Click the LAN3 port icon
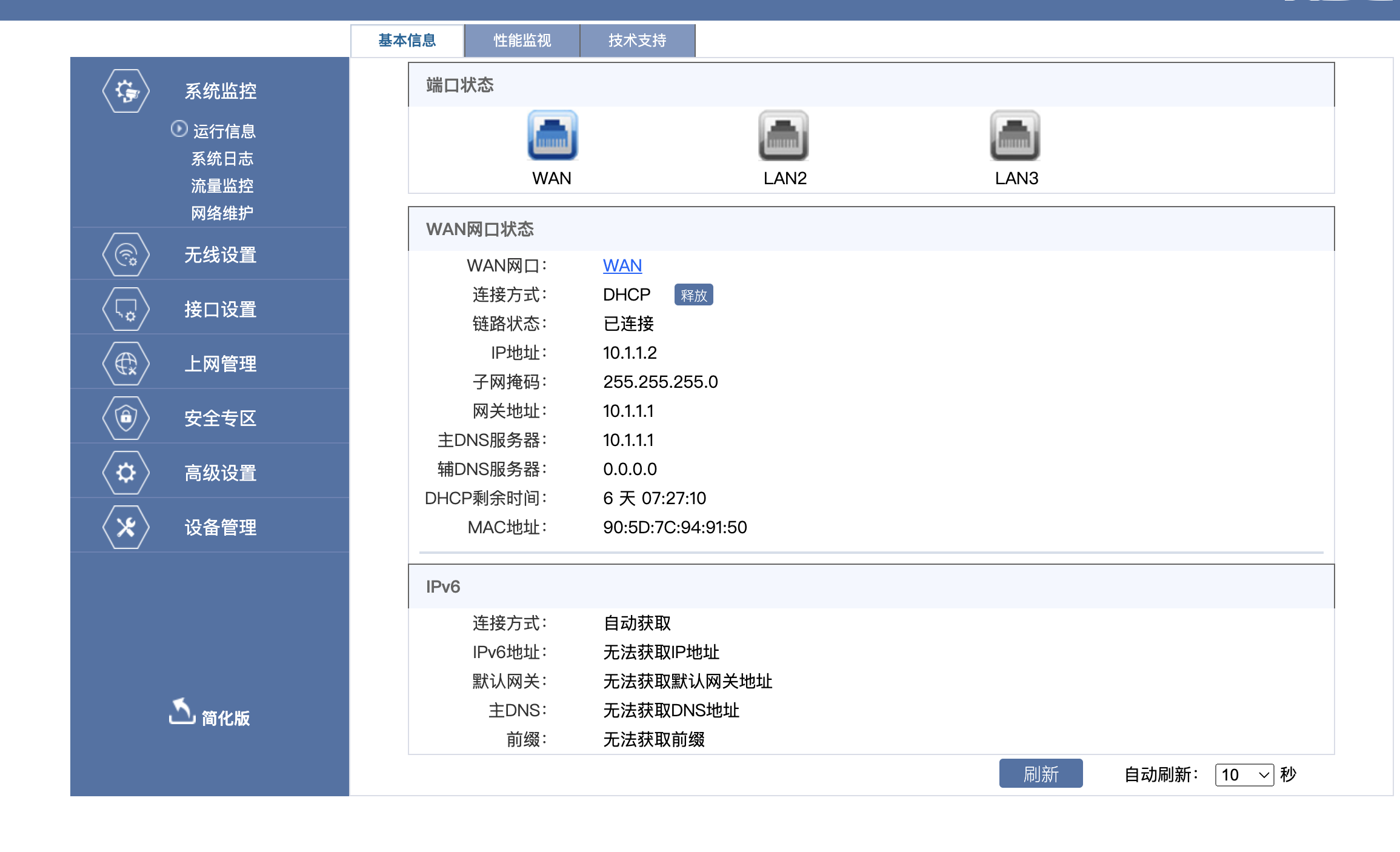 [x=1015, y=135]
